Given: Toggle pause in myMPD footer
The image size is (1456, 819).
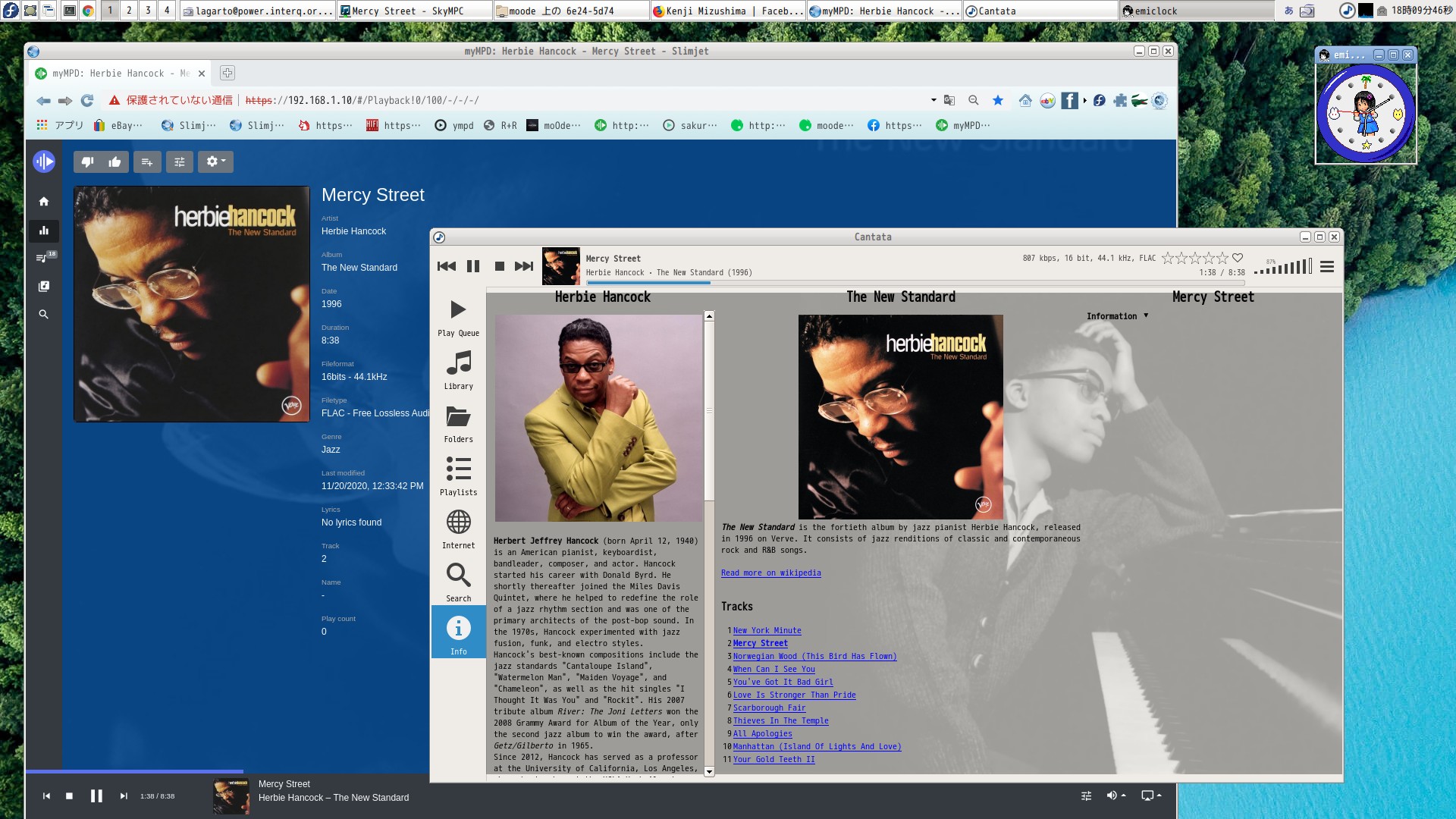Looking at the screenshot, I should pyautogui.click(x=96, y=795).
